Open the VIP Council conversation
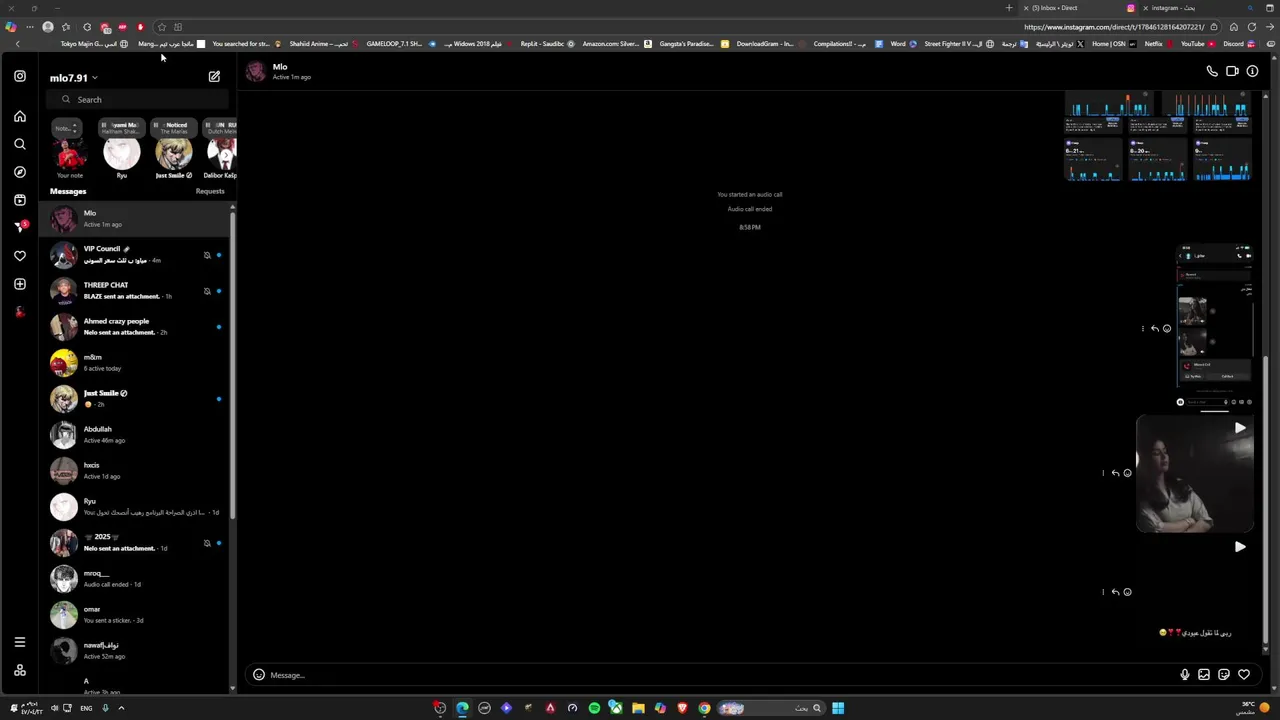 (134, 255)
